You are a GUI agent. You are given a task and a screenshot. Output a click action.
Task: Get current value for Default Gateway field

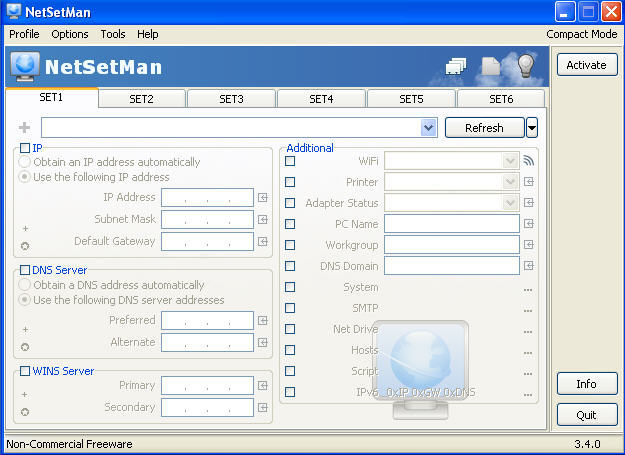click(x=263, y=241)
